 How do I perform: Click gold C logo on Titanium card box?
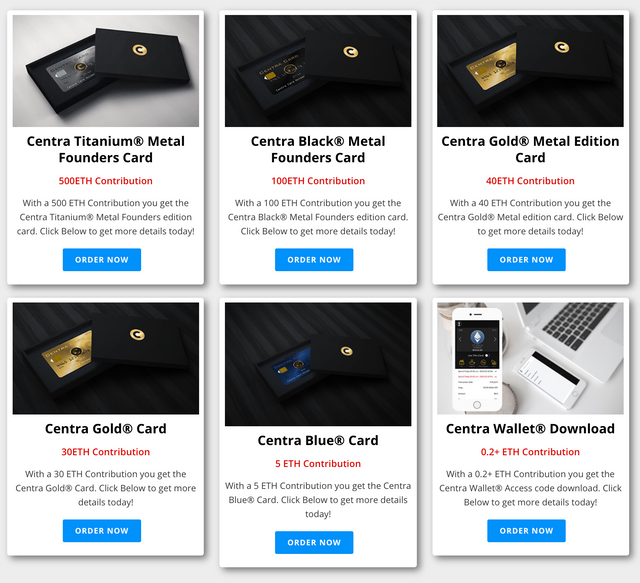click(140, 50)
